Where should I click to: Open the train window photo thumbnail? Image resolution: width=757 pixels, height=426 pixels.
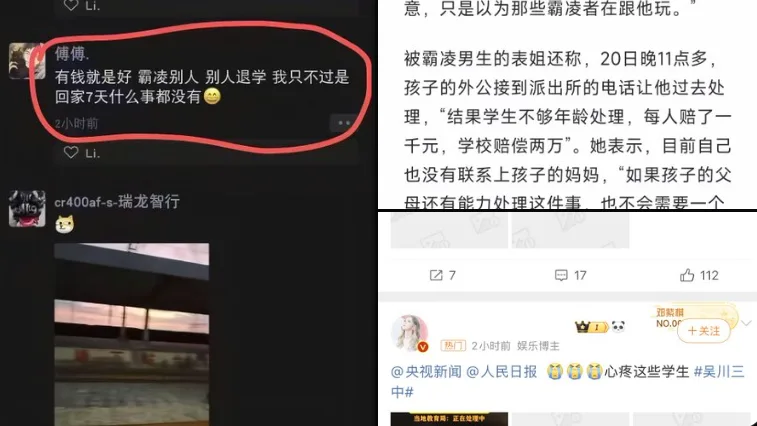[132, 334]
